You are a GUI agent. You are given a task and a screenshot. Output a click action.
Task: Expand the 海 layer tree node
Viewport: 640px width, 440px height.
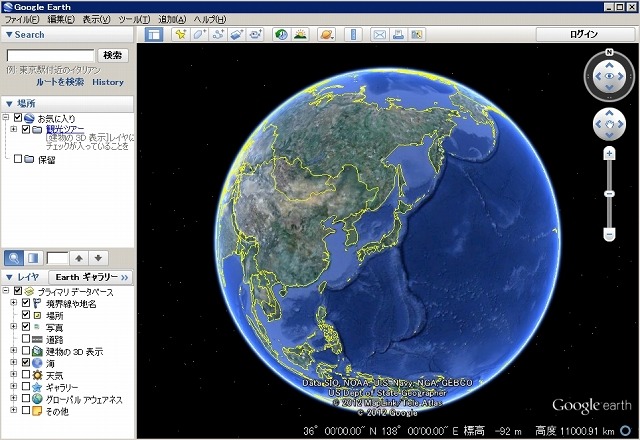[x=13, y=362]
